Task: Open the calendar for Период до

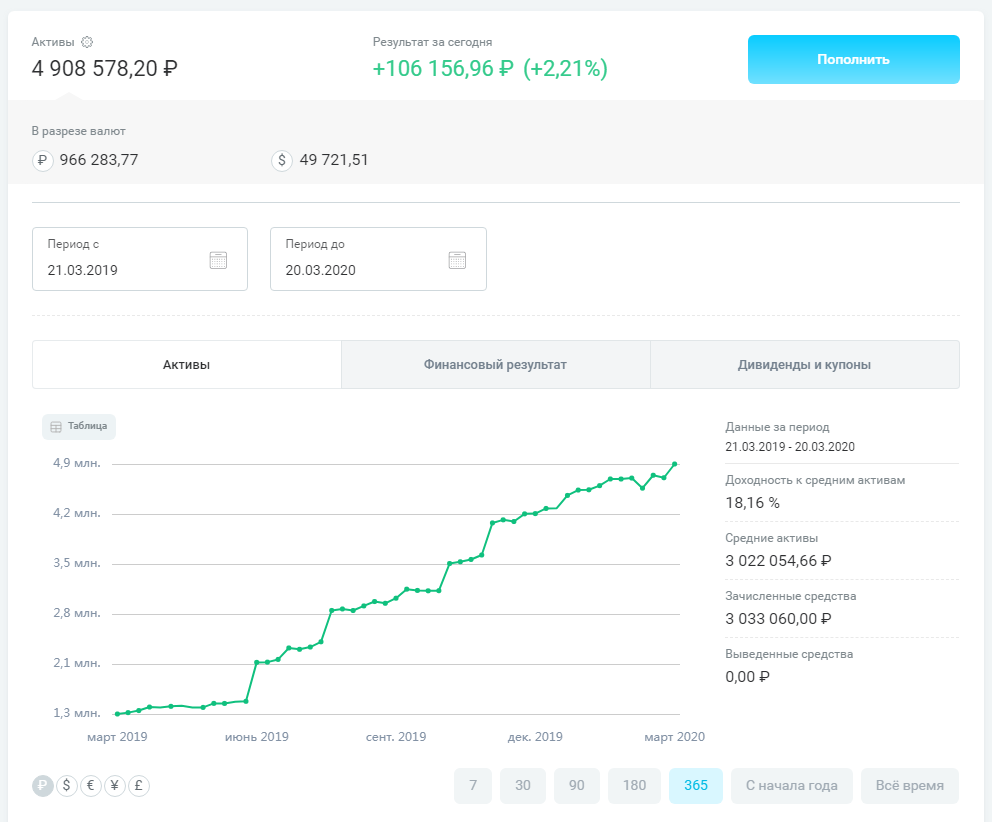Action: tap(457, 260)
